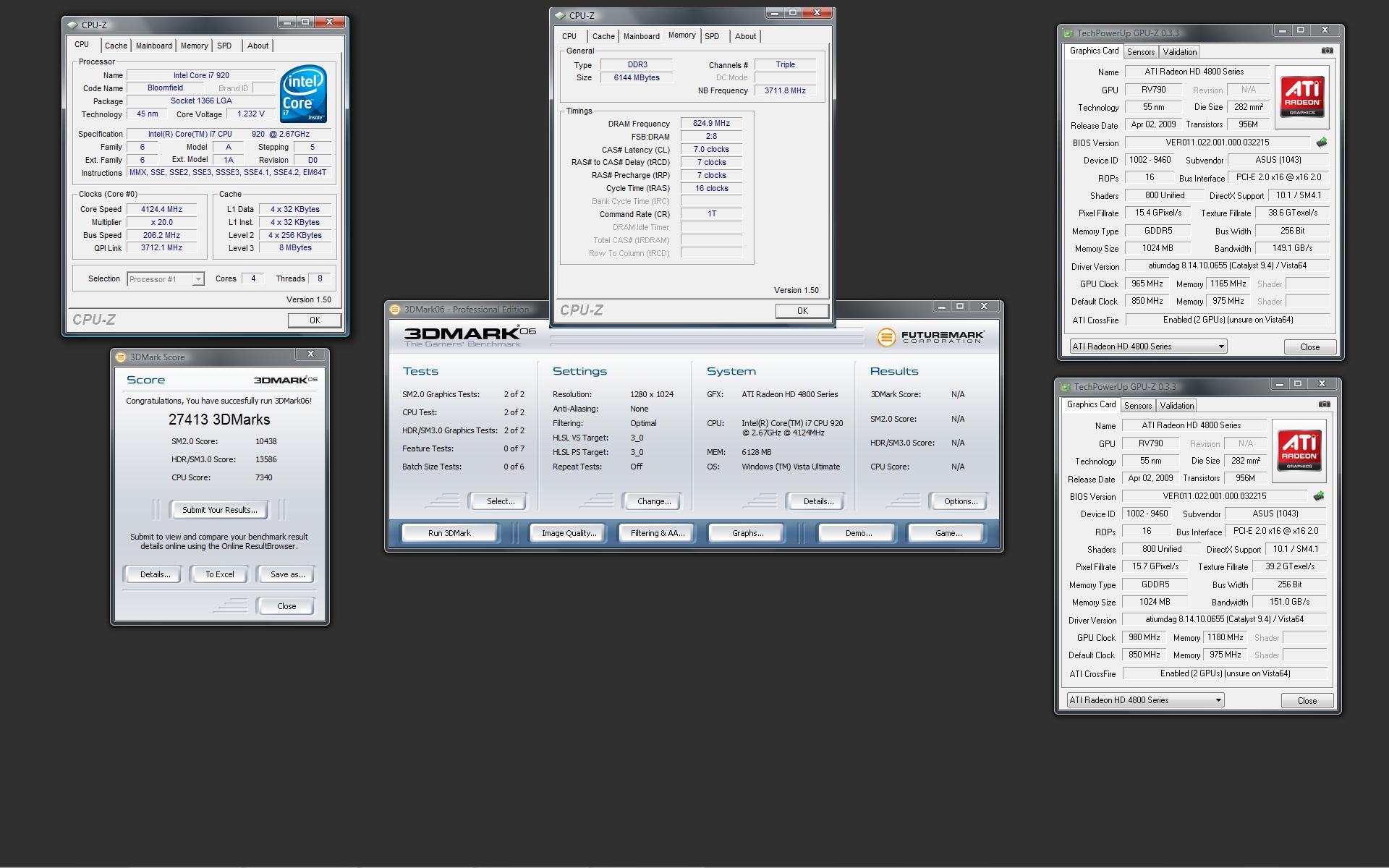
Task: Click Options button under Results
Action: coord(959,501)
